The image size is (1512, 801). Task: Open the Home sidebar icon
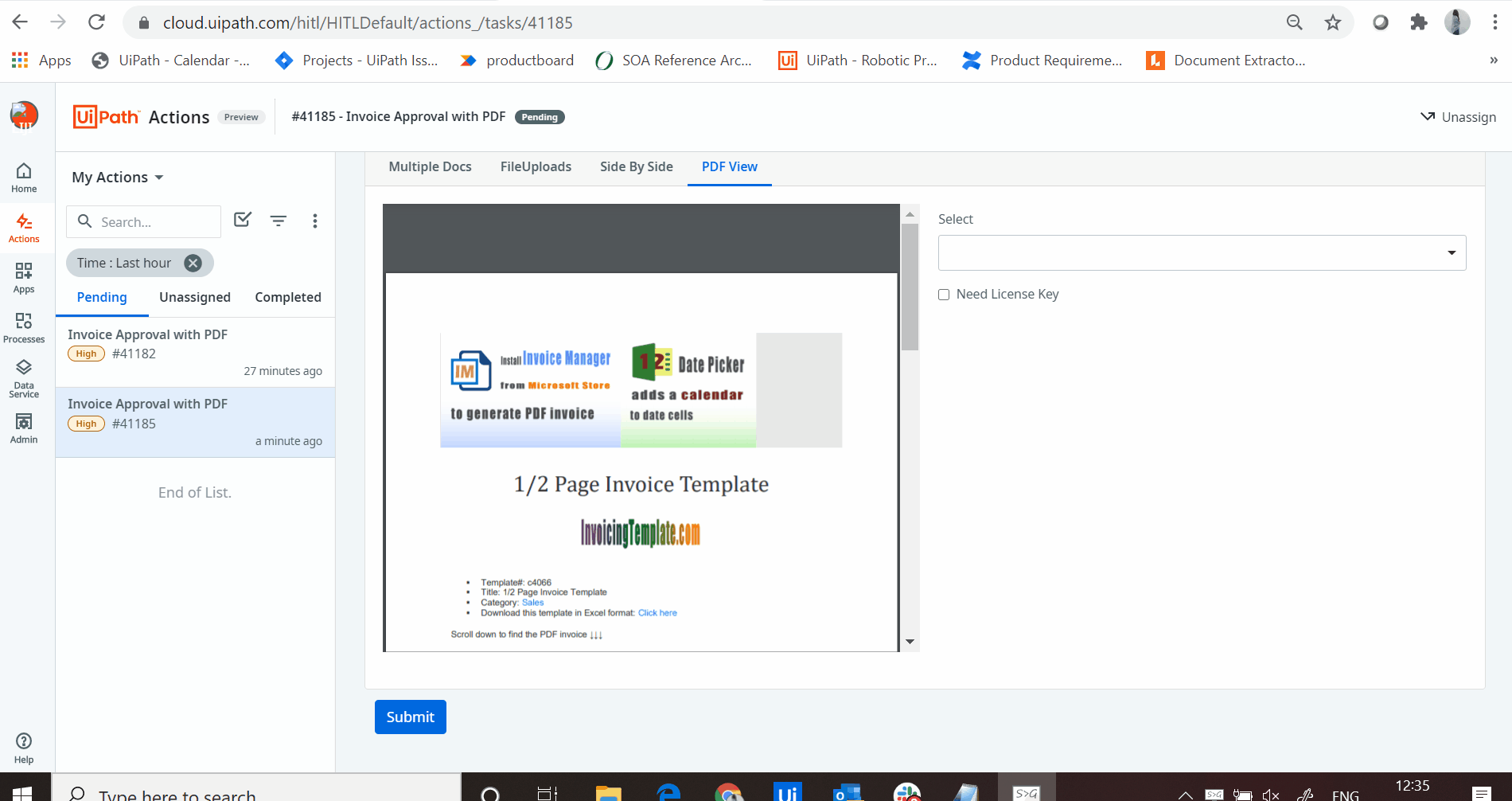coord(24,178)
